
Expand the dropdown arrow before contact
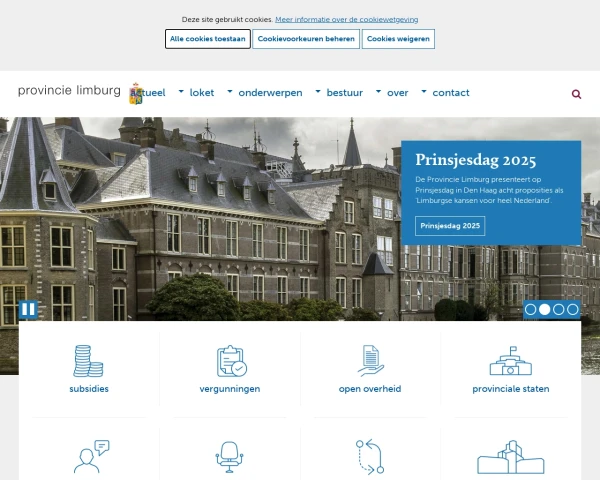pos(424,91)
